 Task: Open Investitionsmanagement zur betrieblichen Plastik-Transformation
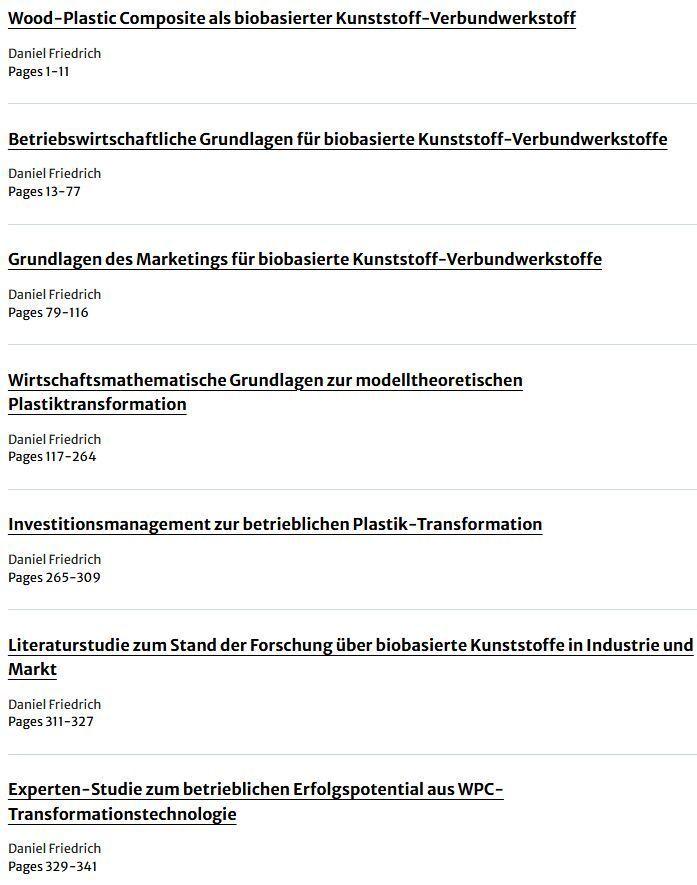[275, 524]
